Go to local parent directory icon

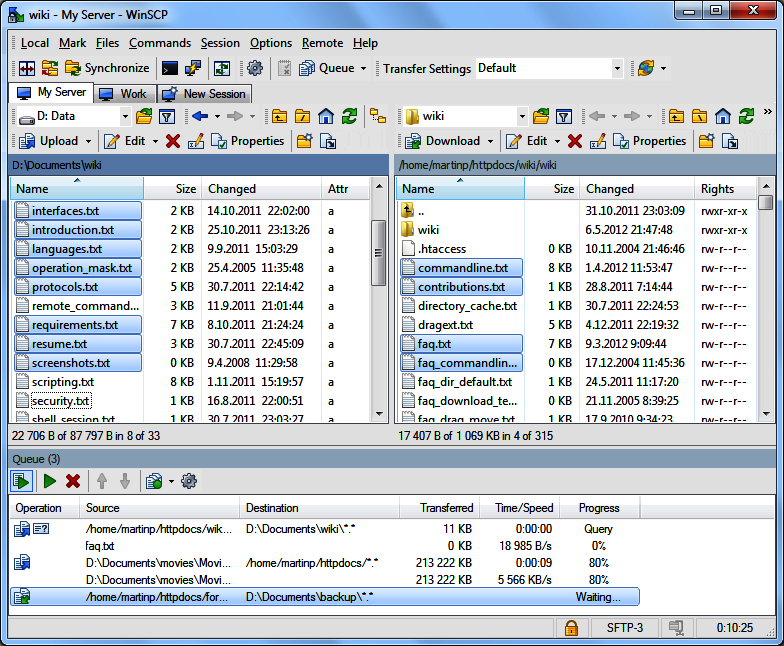[280, 116]
